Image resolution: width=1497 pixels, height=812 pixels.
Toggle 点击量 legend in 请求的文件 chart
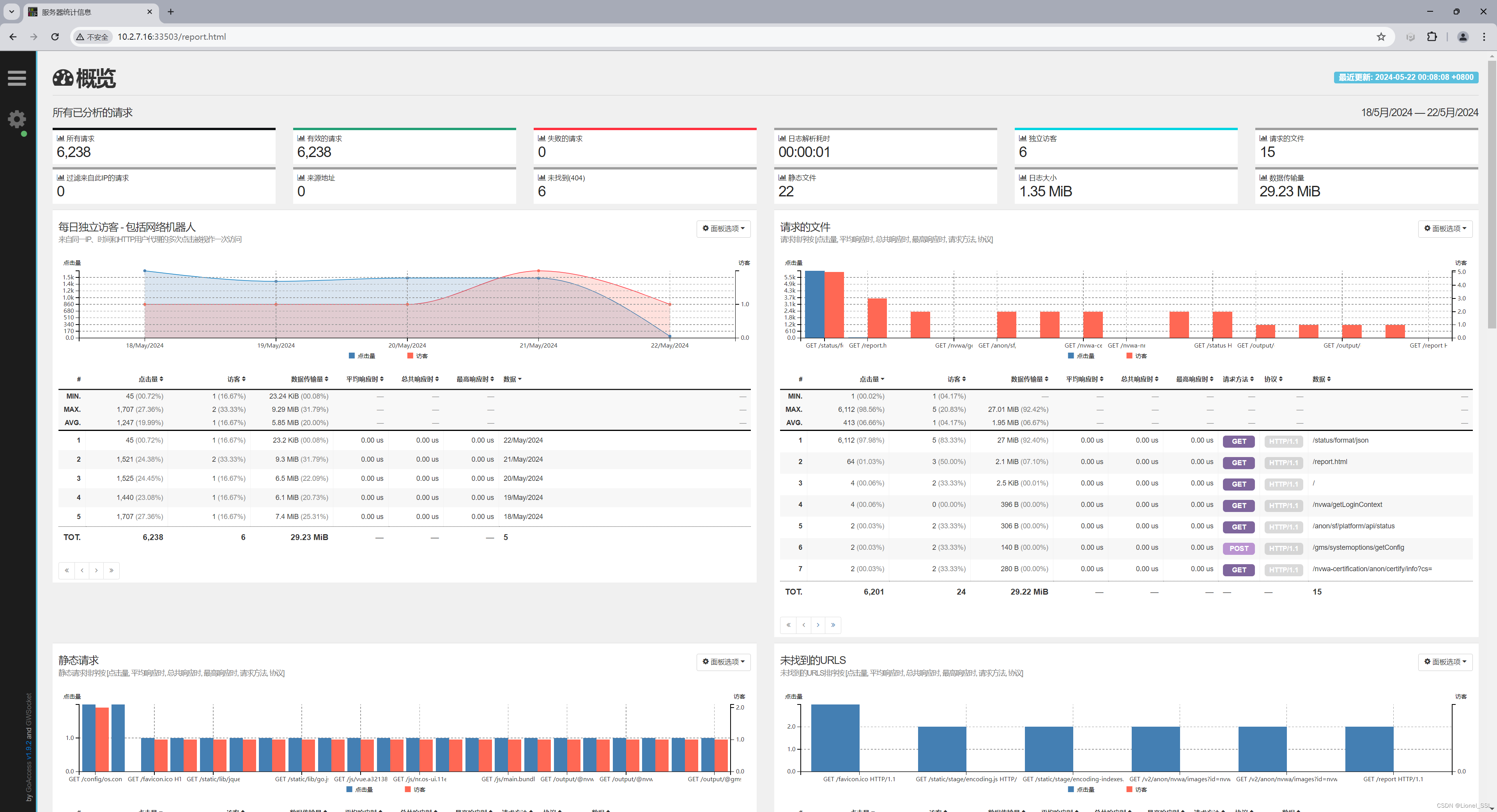1081,356
